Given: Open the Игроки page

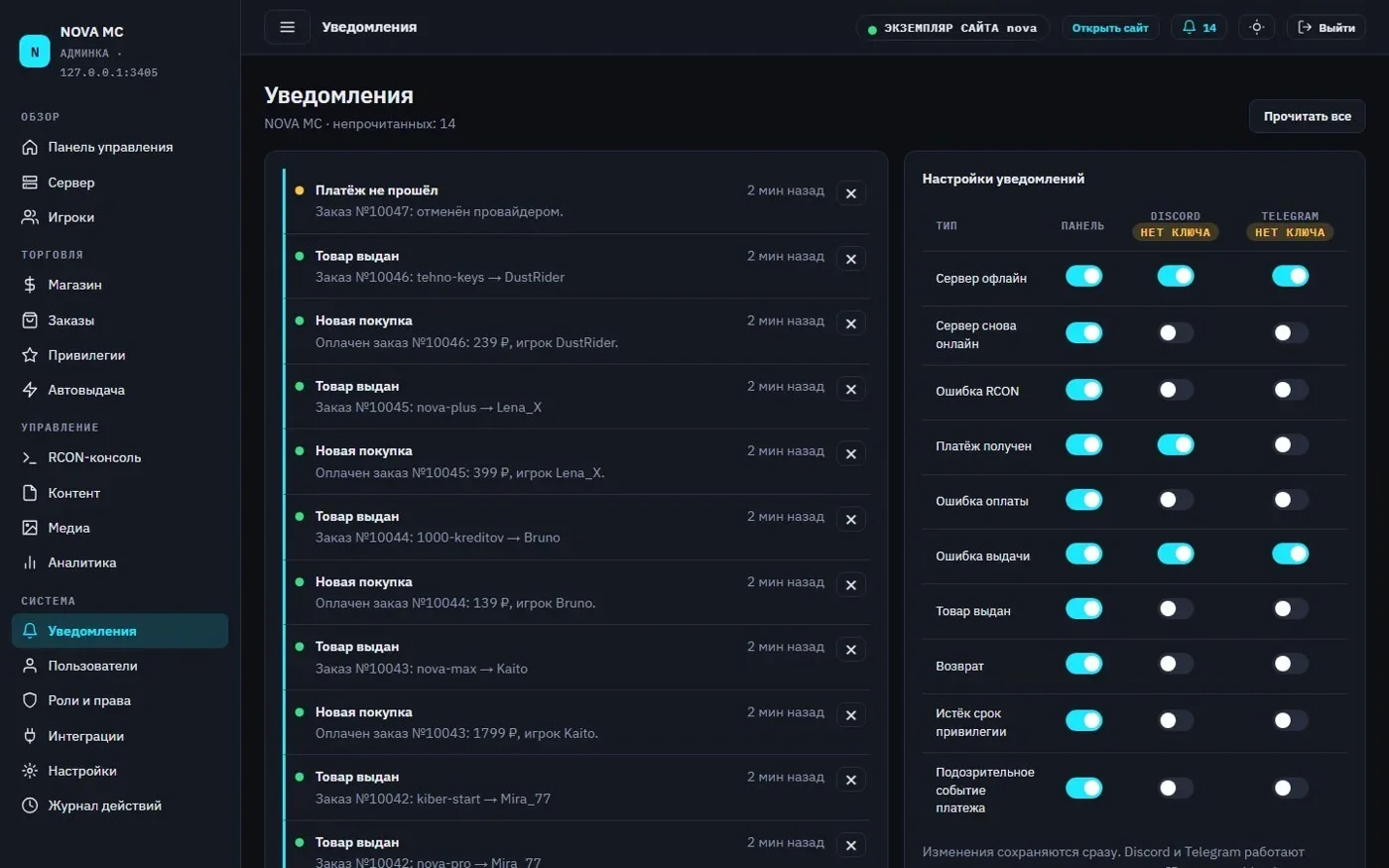Looking at the screenshot, I should click(x=120, y=217).
